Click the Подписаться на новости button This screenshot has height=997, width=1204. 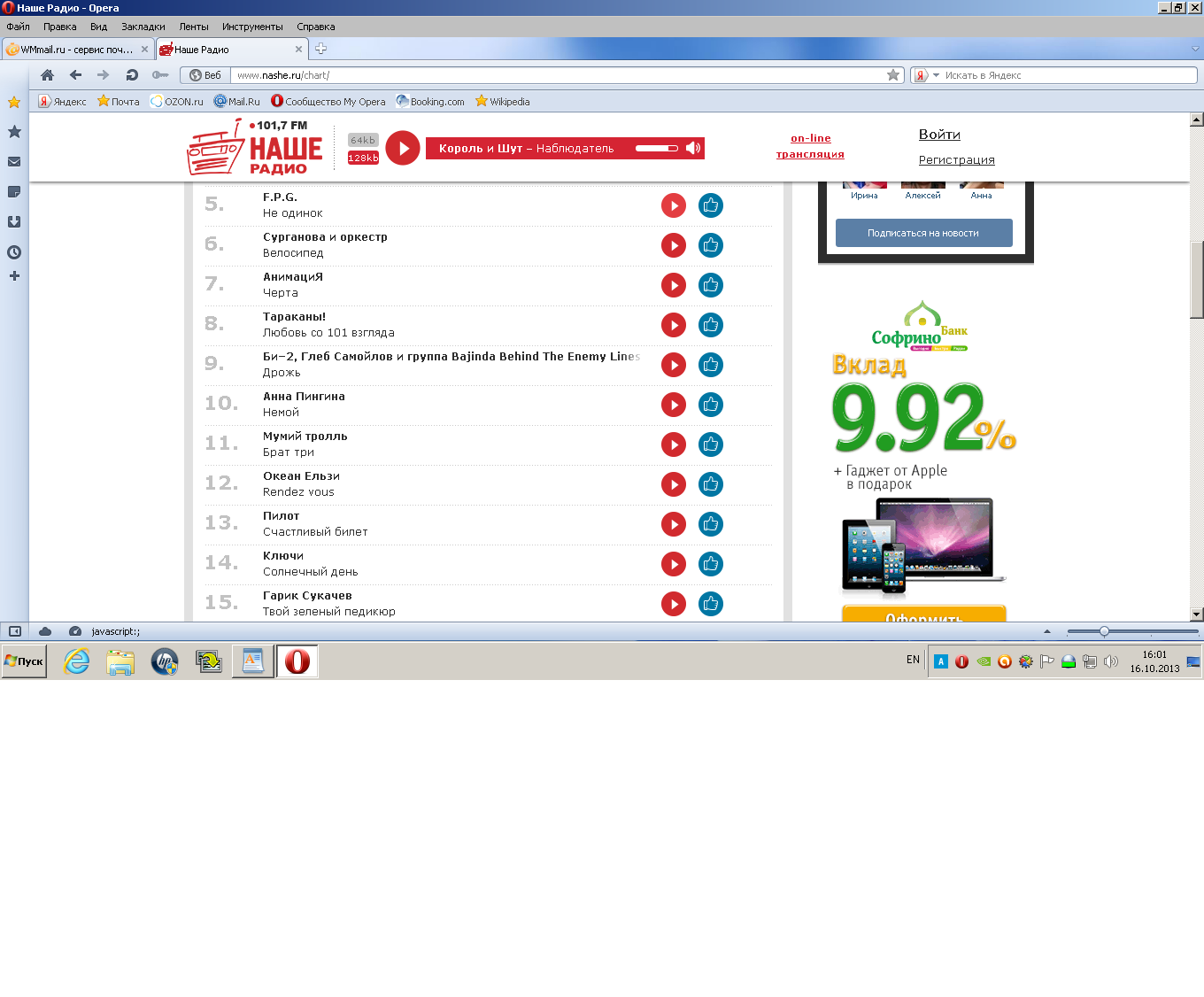[923, 233]
